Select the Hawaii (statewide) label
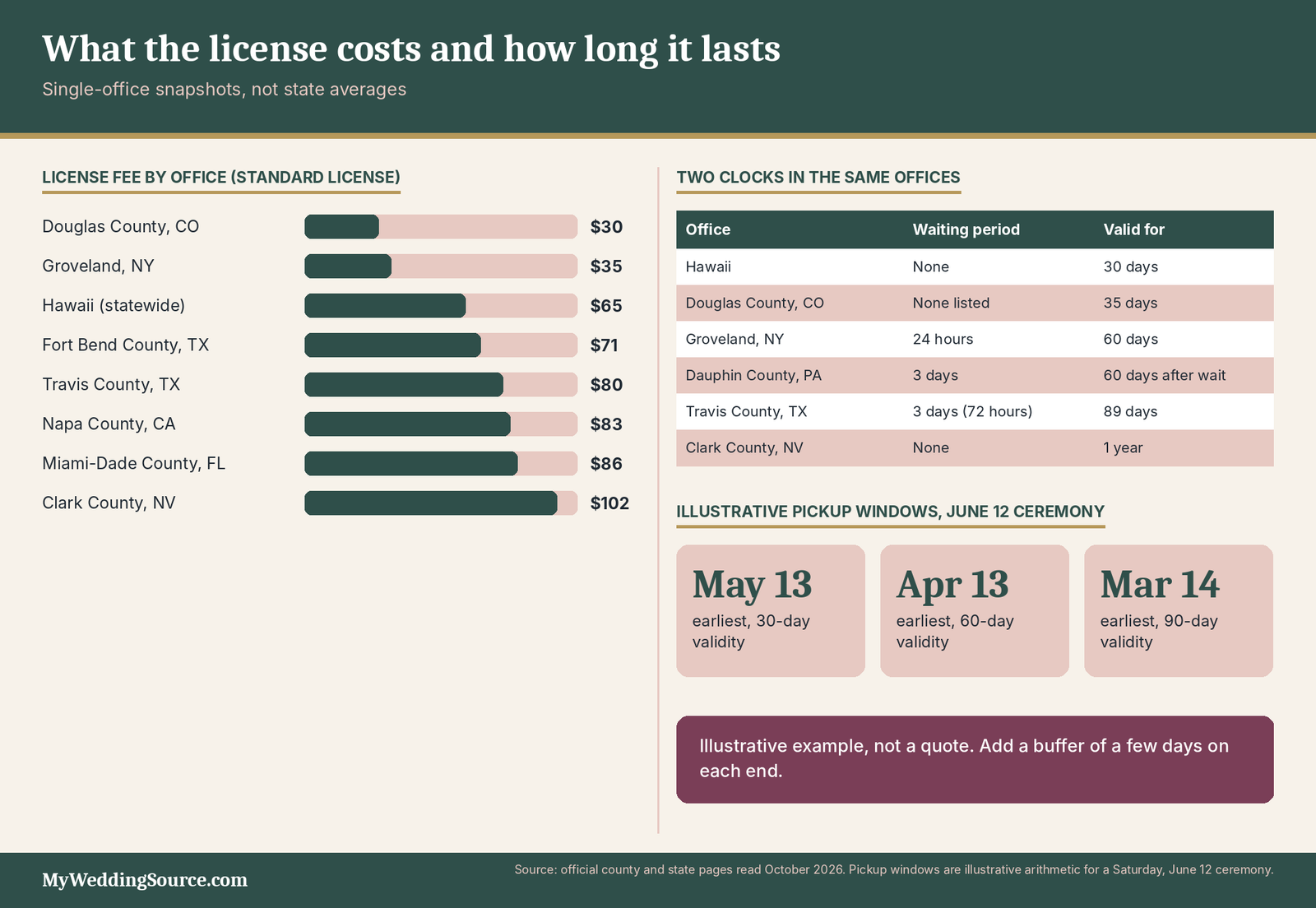This screenshot has width=1316, height=908. [114, 305]
